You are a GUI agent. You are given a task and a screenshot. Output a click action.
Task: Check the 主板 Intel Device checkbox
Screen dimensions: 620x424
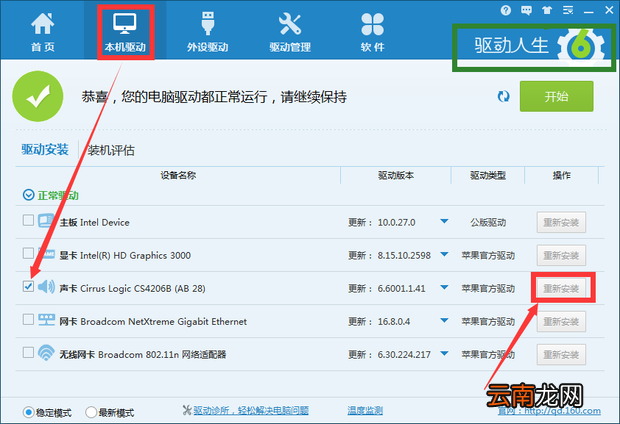pyautogui.click(x=28, y=220)
